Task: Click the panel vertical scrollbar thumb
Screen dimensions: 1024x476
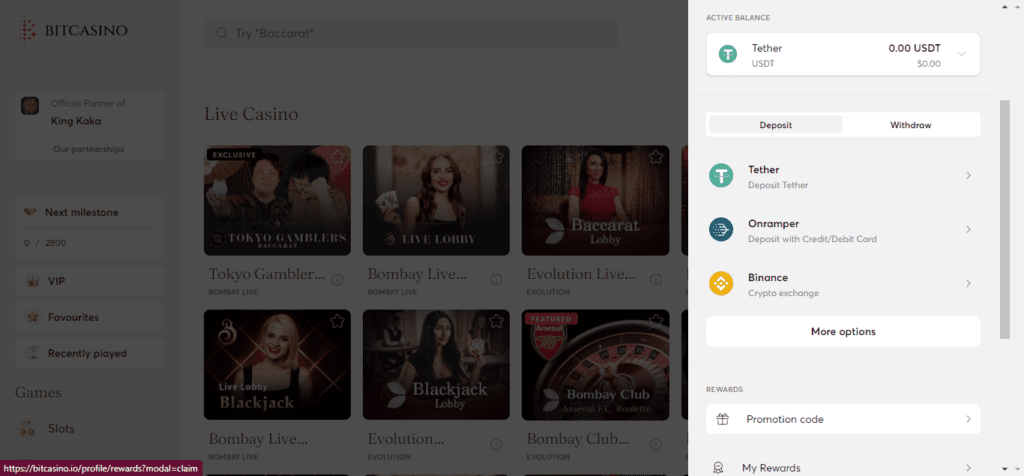Action: pyautogui.click(x=1005, y=219)
